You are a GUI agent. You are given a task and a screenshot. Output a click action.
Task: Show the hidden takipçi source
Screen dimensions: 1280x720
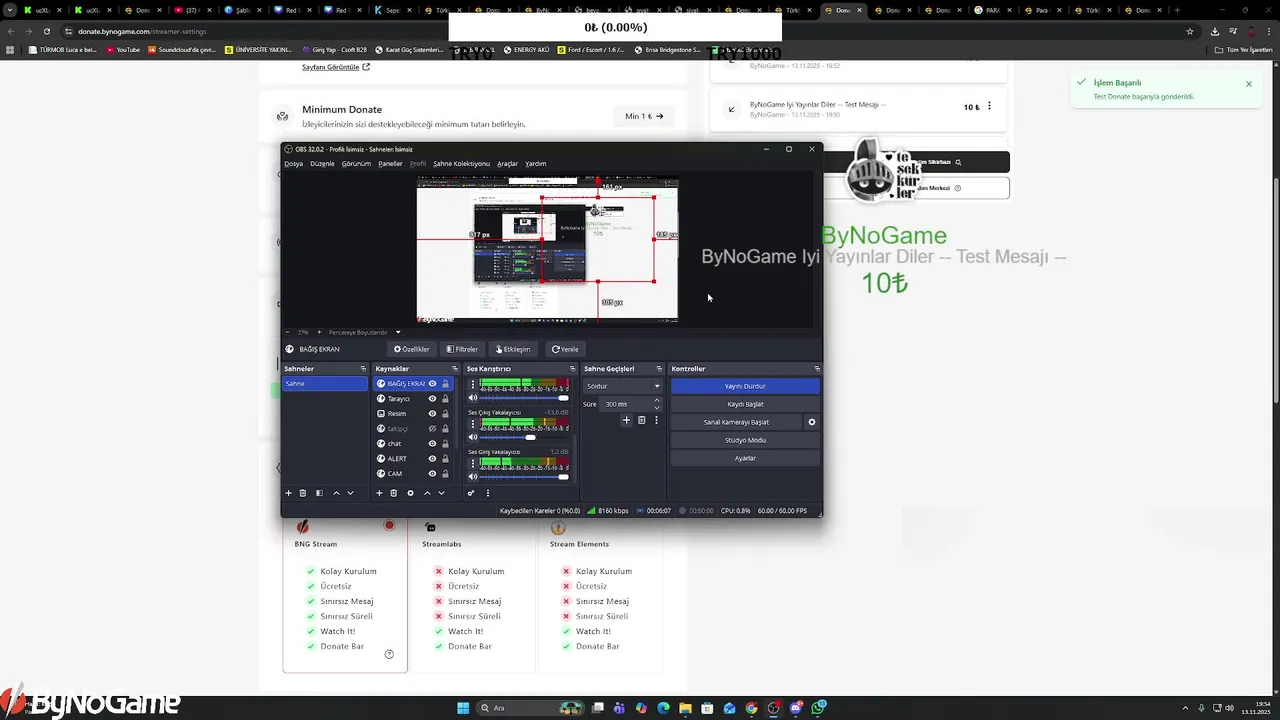tap(432, 429)
